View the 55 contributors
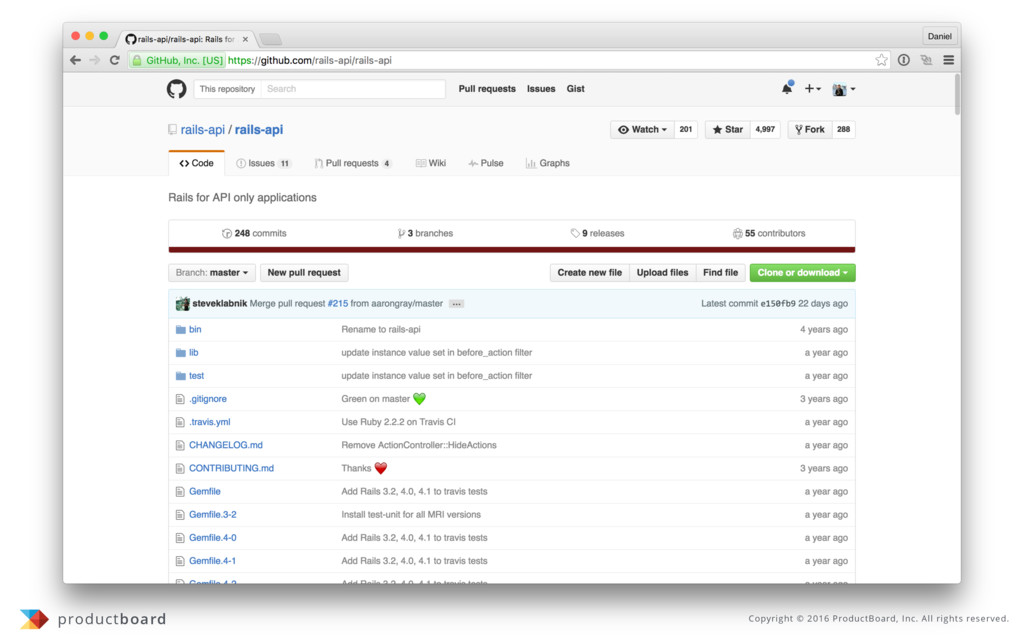Screen dimensions: 1024x640 point(769,233)
